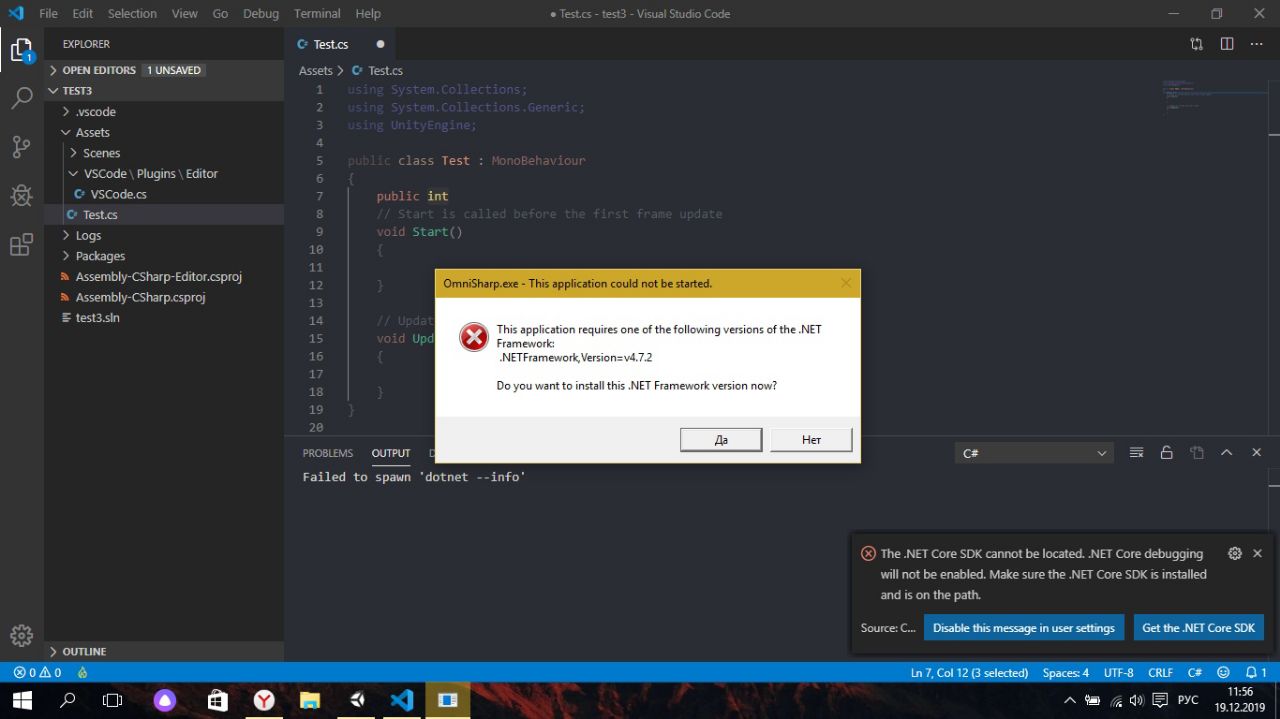Image resolution: width=1280 pixels, height=719 pixels.
Task: Click Get the .NET Core SDK button
Action: [x=1198, y=628]
